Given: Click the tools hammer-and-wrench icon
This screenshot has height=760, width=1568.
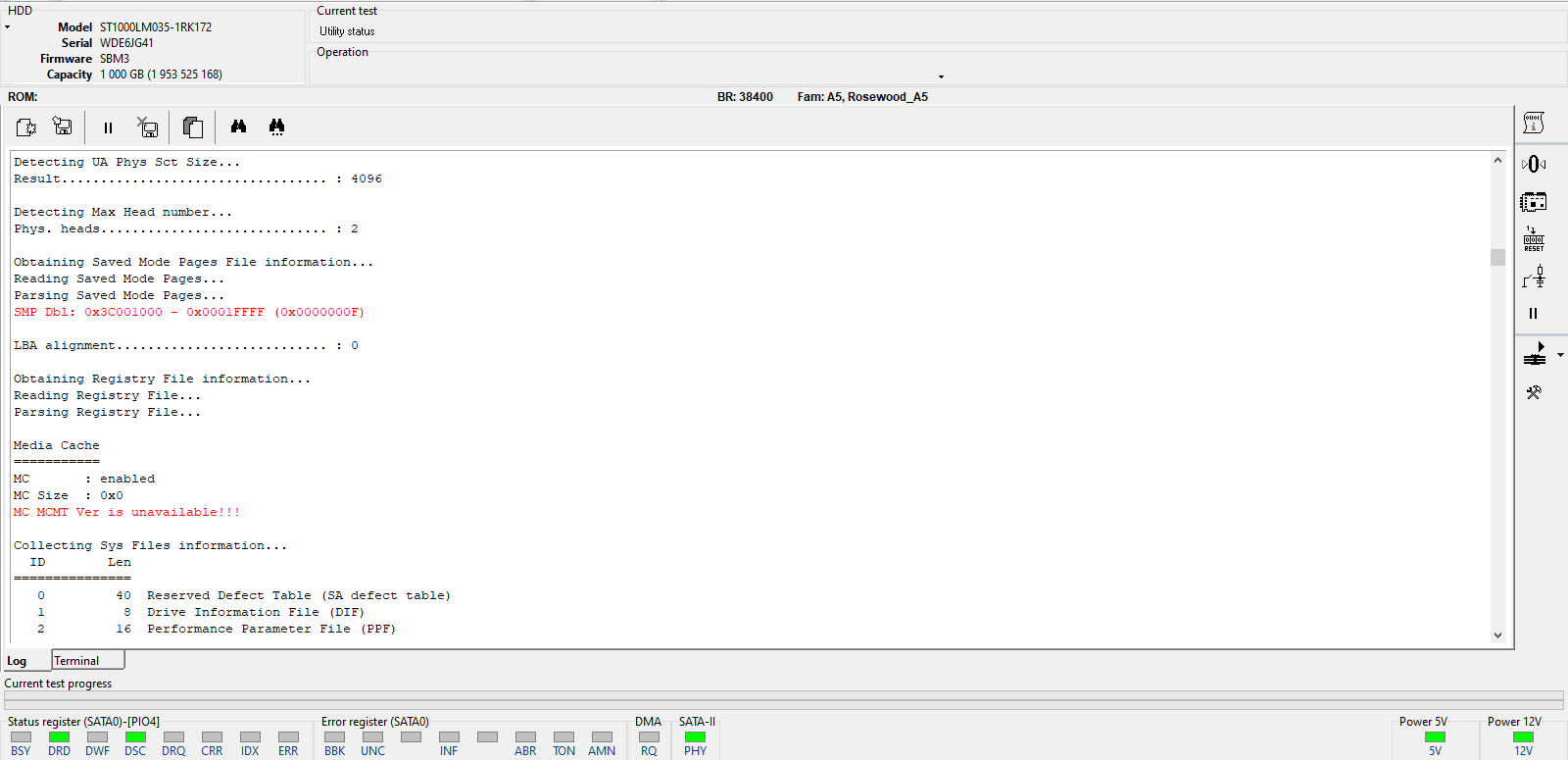Looking at the screenshot, I should [x=1534, y=392].
